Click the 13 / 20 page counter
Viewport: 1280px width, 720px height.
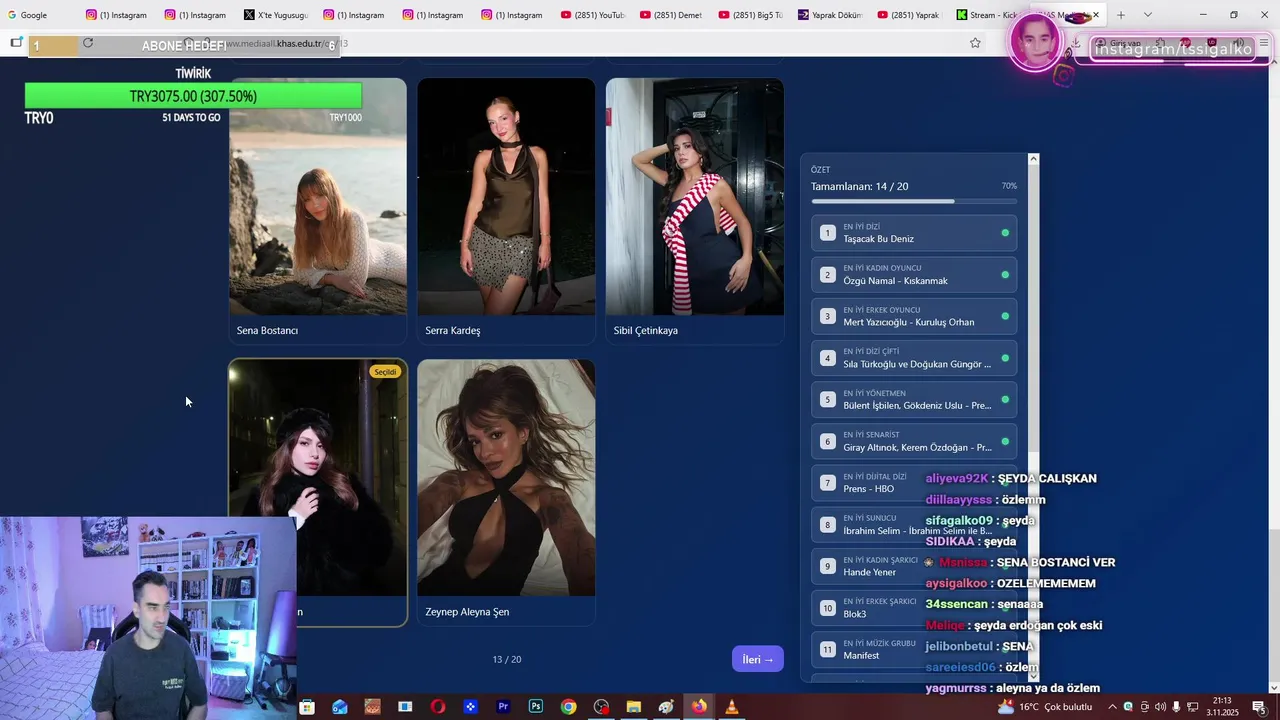click(x=507, y=659)
